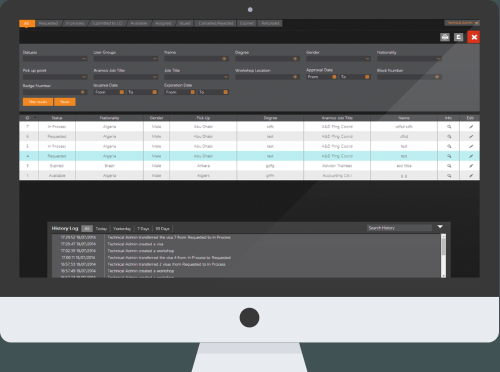The image size is (500, 372).
Task: Focus the Search History field
Action: point(399,228)
